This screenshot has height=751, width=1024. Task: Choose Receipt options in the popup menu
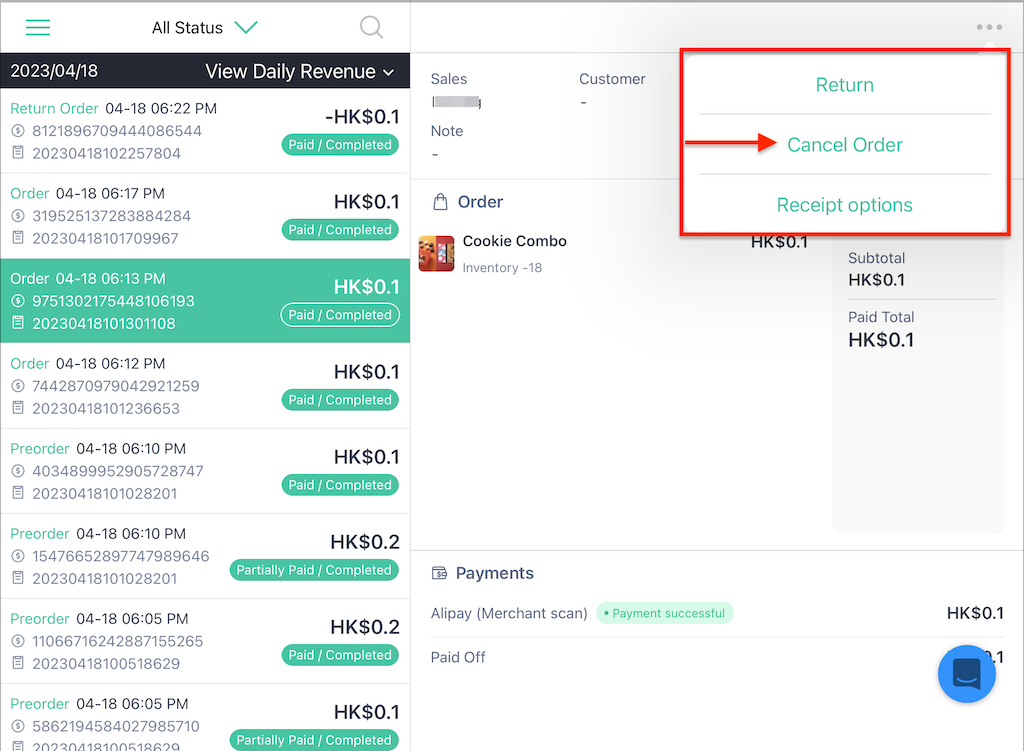coord(845,204)
